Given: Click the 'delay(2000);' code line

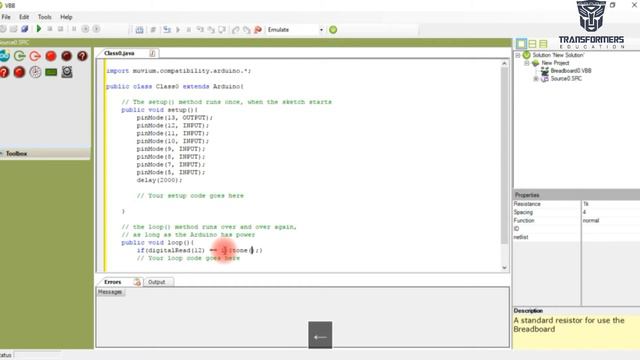Looking at the screenshot, I should 160,180.
